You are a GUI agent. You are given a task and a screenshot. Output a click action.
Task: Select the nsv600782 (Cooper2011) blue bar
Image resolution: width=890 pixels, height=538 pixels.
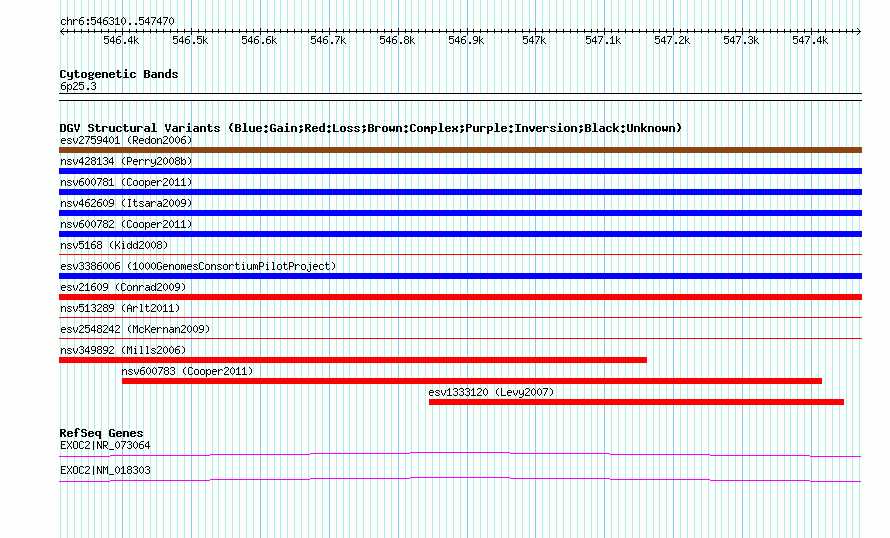(x=460, y=234)
